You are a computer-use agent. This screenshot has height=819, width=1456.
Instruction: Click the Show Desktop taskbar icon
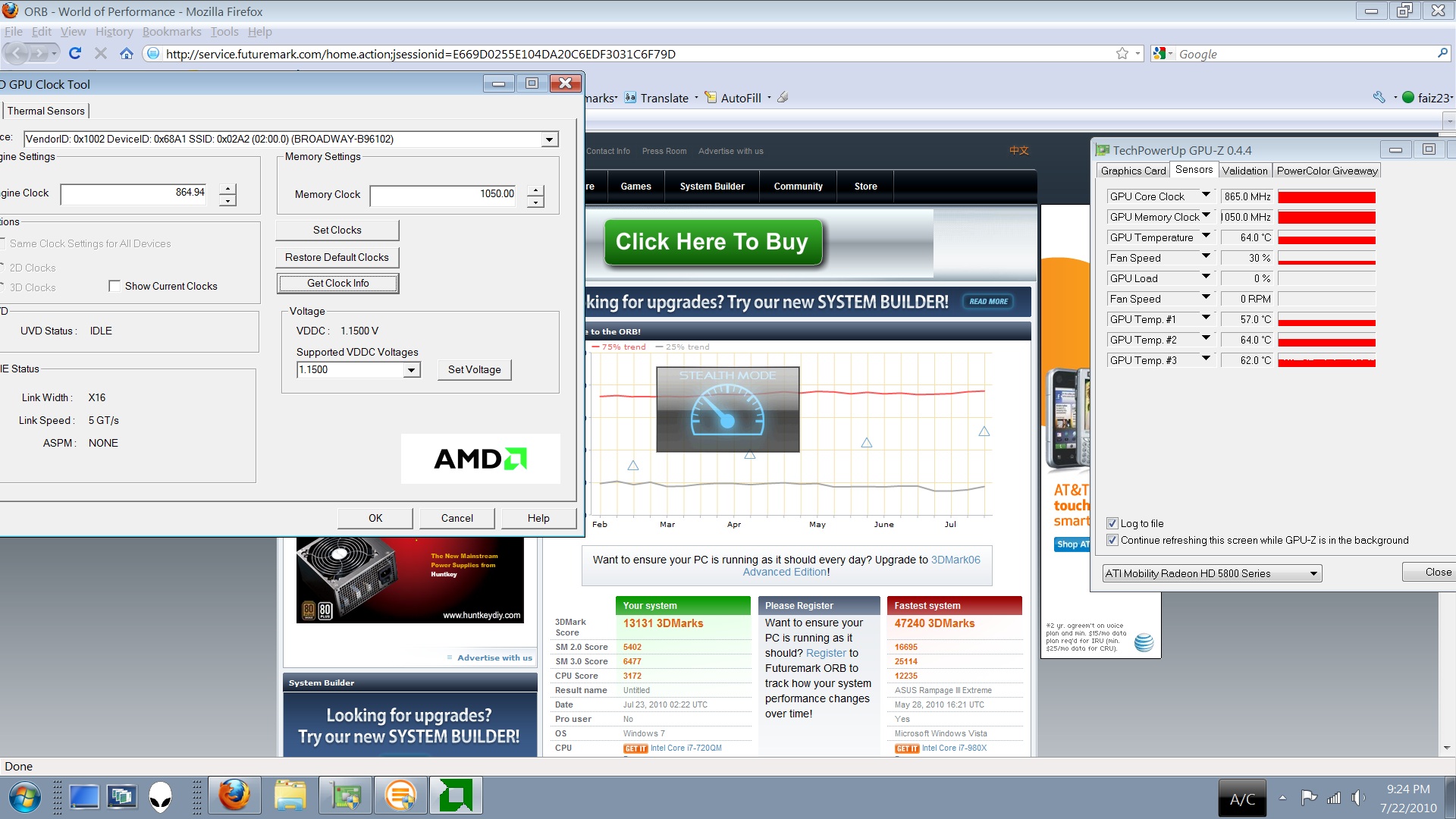84,797
